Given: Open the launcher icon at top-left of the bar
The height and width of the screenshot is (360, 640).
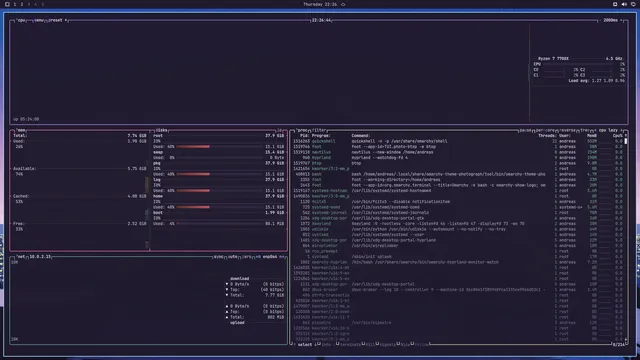Looking at the screenshot, I should [x=7, y=4].
